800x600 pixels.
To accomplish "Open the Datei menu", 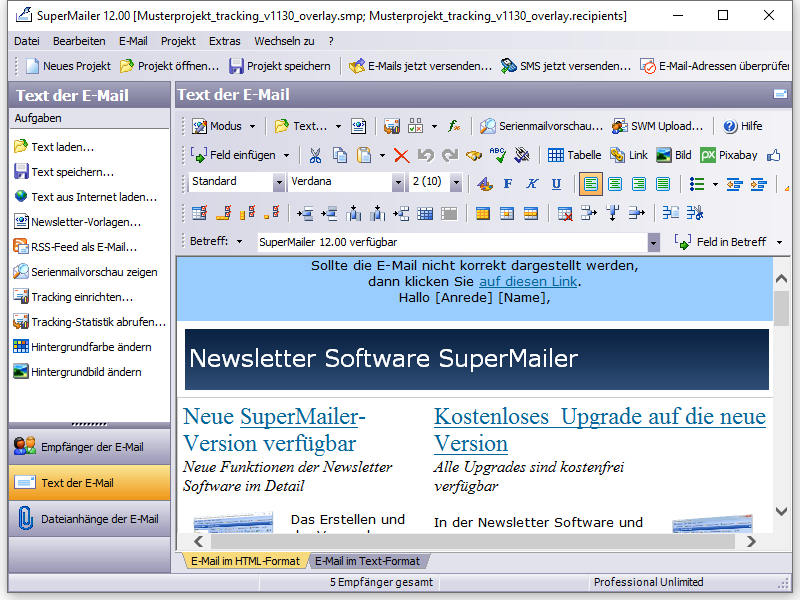I will pyautogui.click(x=27, y=41).
